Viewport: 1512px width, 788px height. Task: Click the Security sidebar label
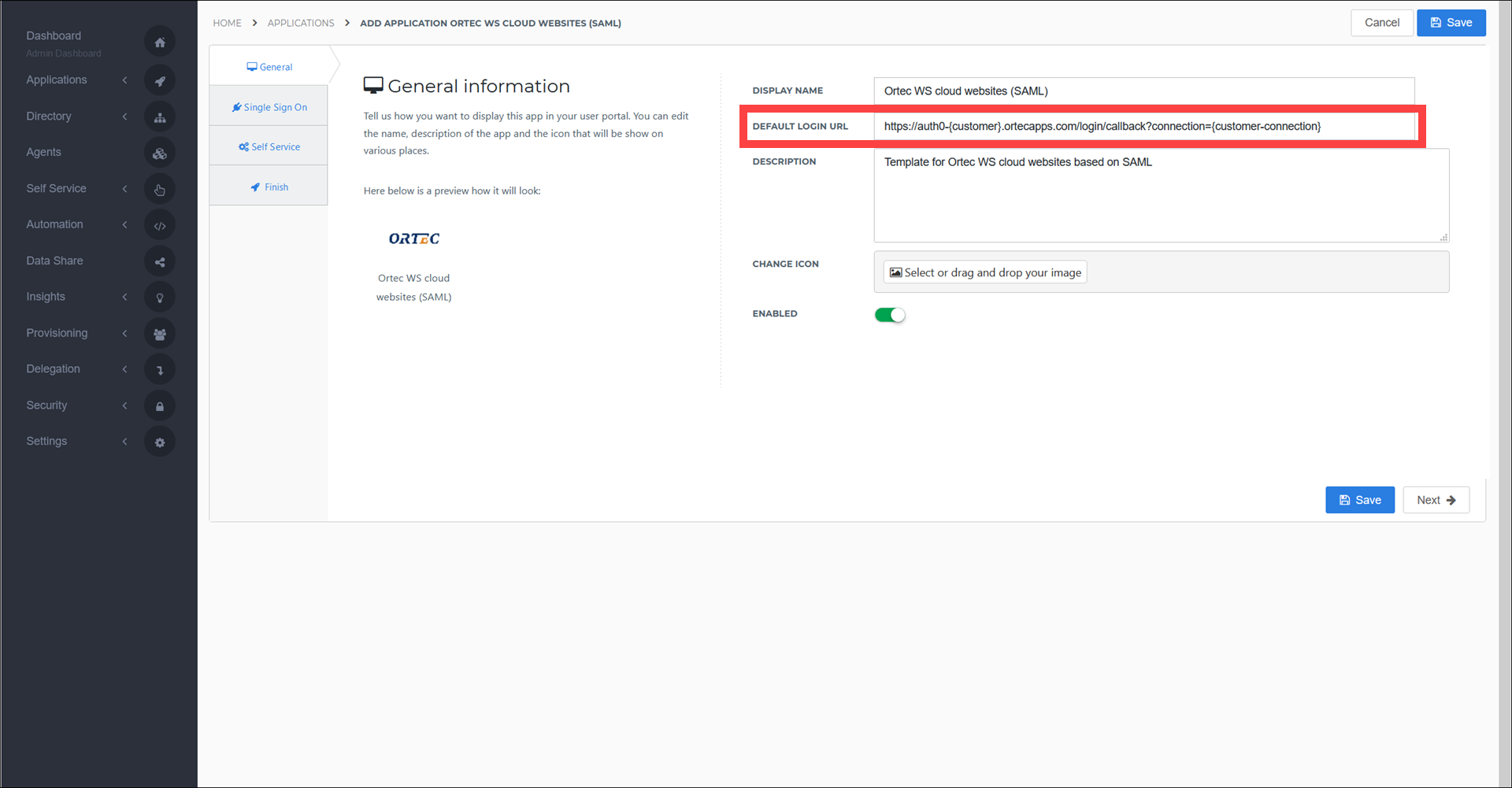[x=46, y=405]
